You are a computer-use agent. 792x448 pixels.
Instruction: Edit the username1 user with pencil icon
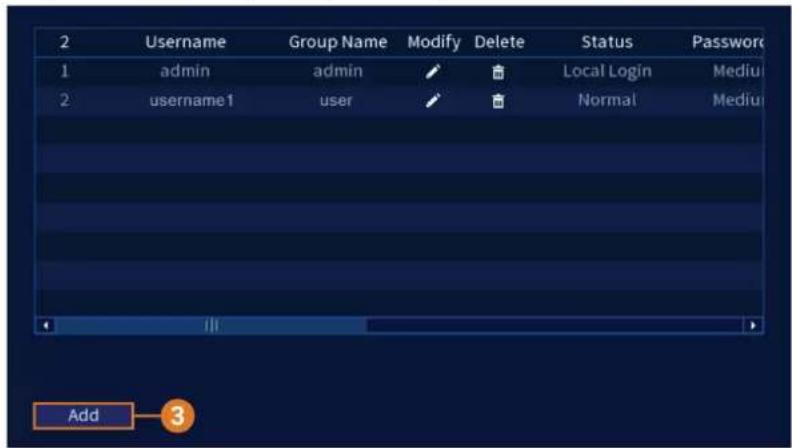coord(433,101)
